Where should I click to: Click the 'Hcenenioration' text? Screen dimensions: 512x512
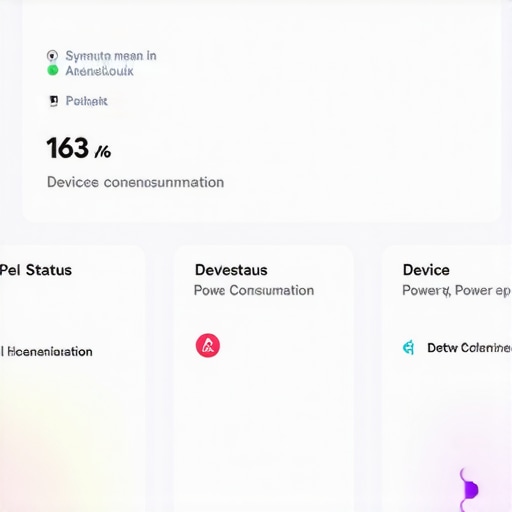point(50,352)
